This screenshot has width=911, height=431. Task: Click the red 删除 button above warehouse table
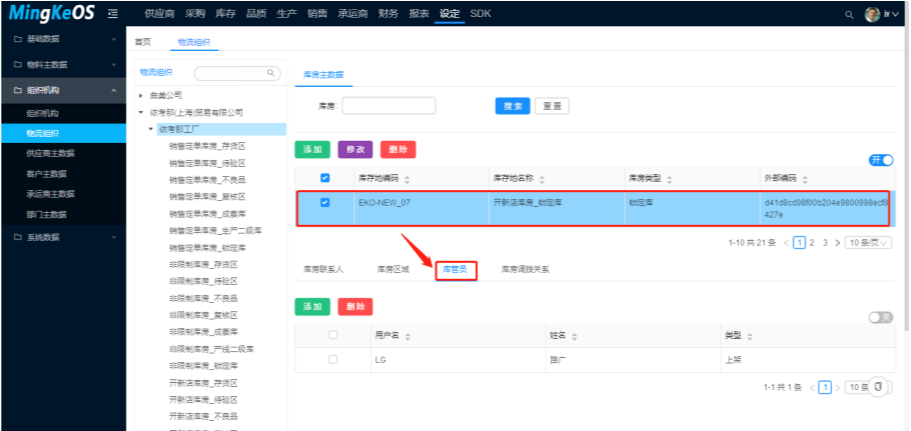pos(398,149)
